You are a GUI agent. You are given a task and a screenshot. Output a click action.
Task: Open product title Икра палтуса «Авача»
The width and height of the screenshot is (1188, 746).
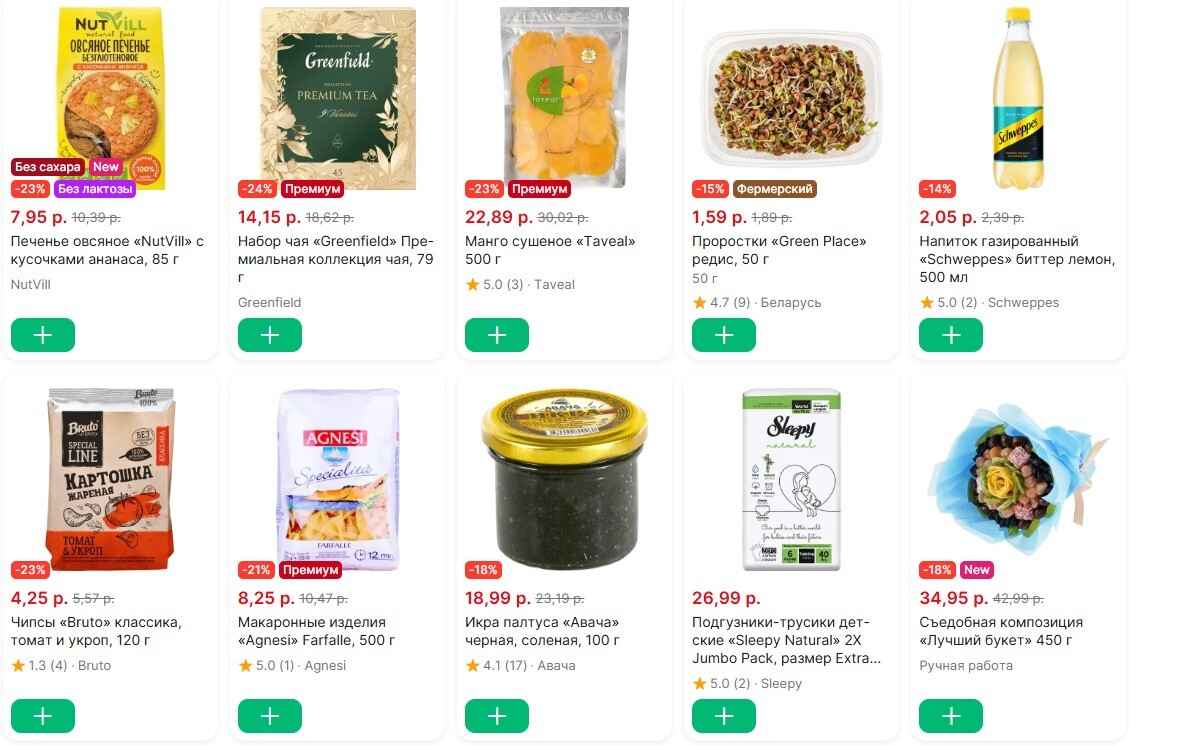point(542,631)
